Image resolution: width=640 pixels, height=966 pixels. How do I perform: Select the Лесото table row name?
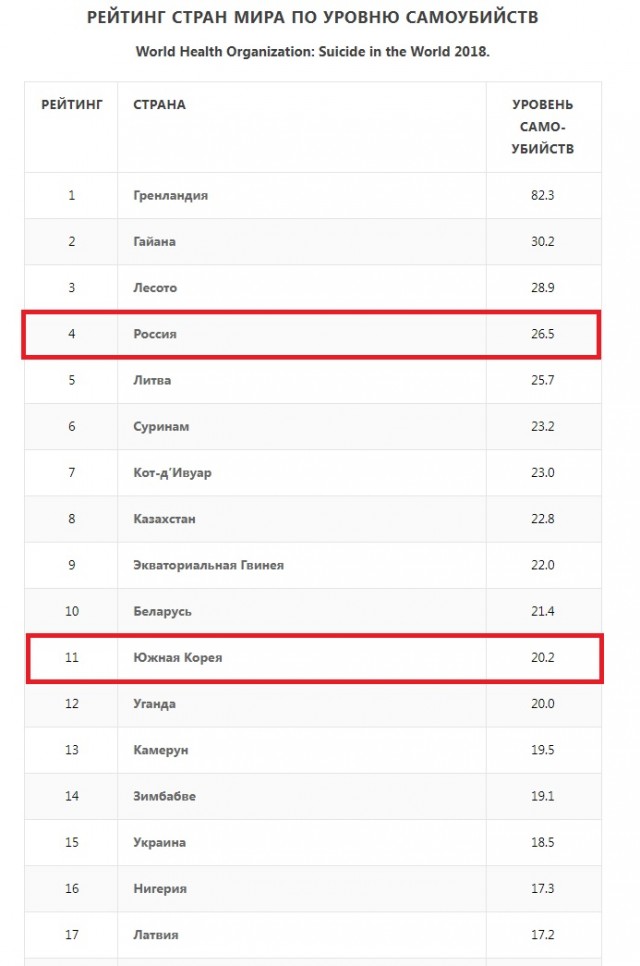tap(155, 288)
